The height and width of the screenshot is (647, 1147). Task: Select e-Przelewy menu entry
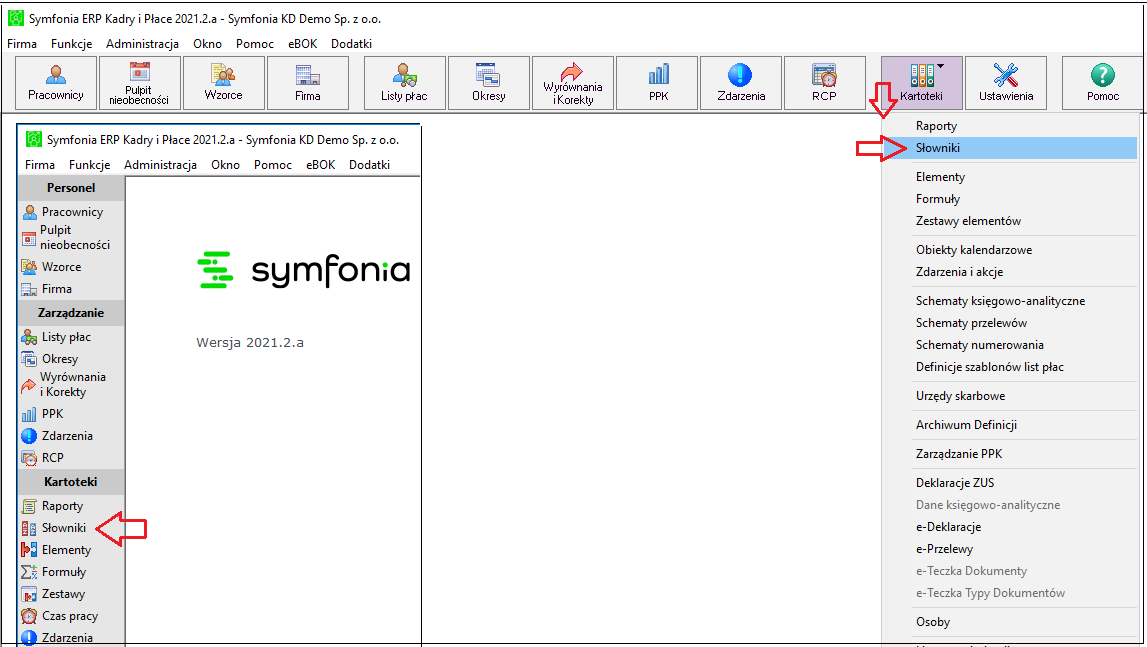[1010, 549]
